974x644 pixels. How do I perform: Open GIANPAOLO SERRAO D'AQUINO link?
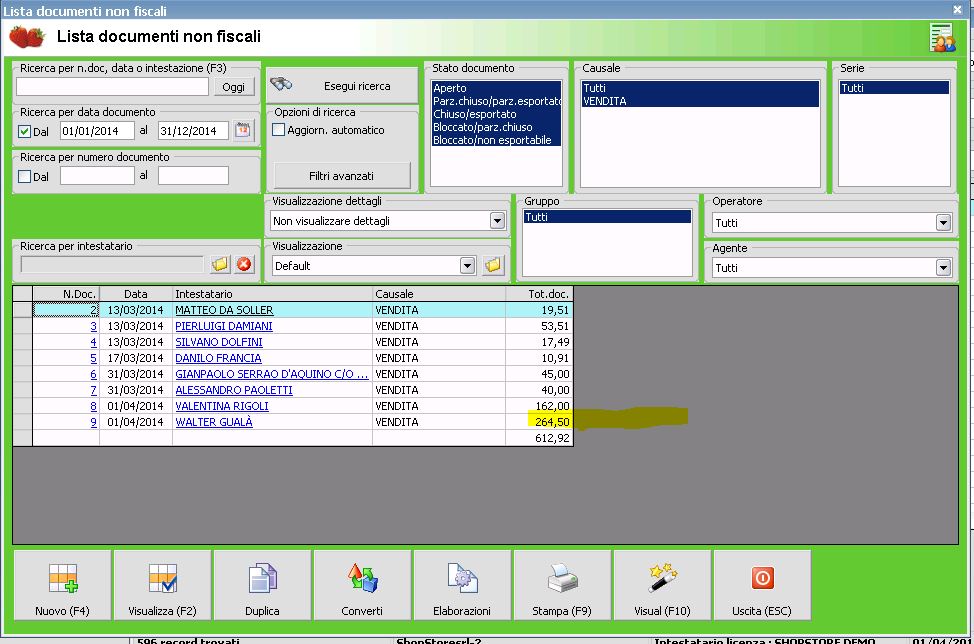click(271, 374)
